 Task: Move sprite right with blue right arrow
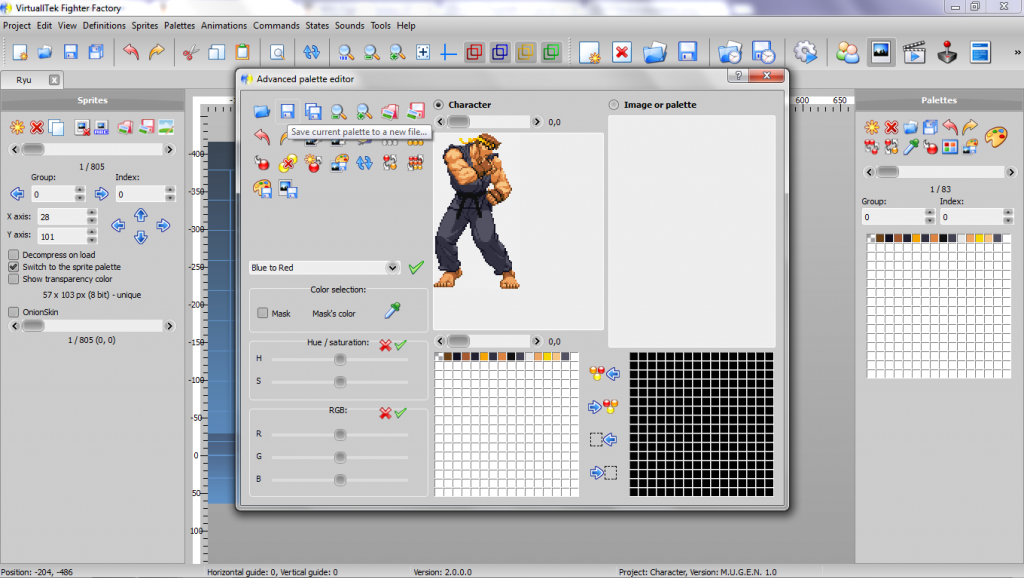pos(163,226)
